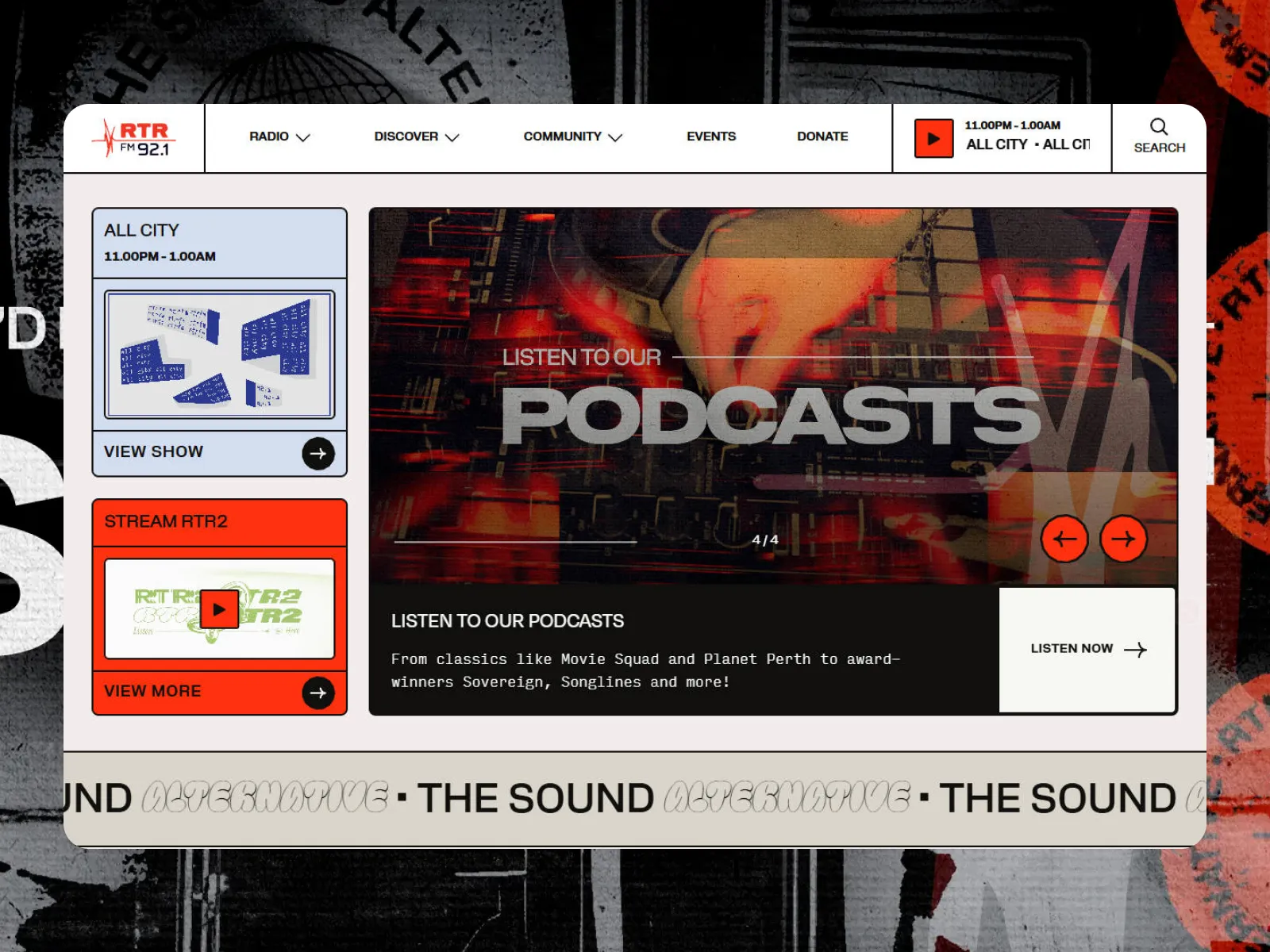Open the All City show artwork thumbnail
Image resolution: width=1270 pixels, height=952 pixels.
220,355
